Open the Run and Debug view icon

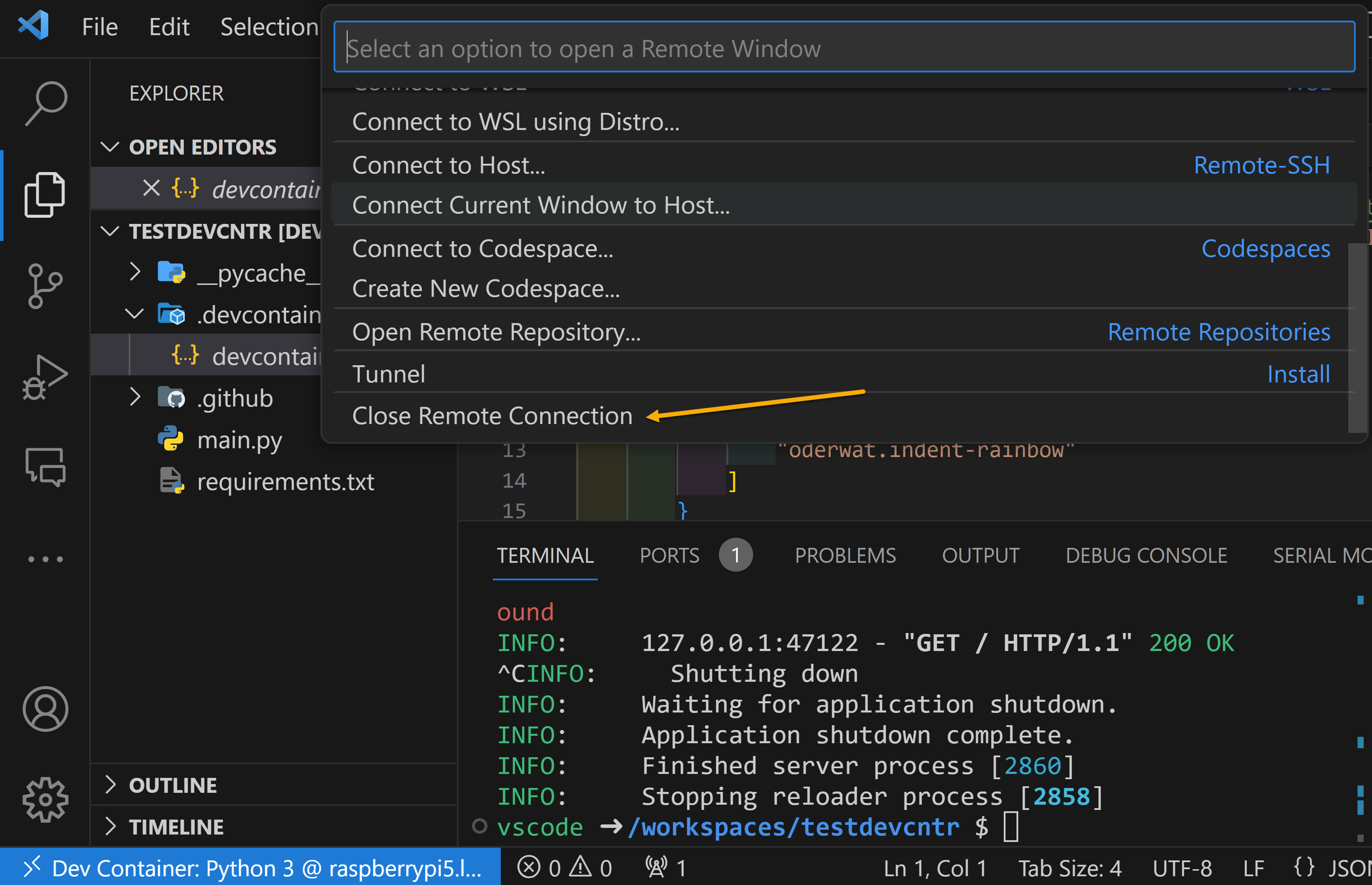tap(45, 376)
